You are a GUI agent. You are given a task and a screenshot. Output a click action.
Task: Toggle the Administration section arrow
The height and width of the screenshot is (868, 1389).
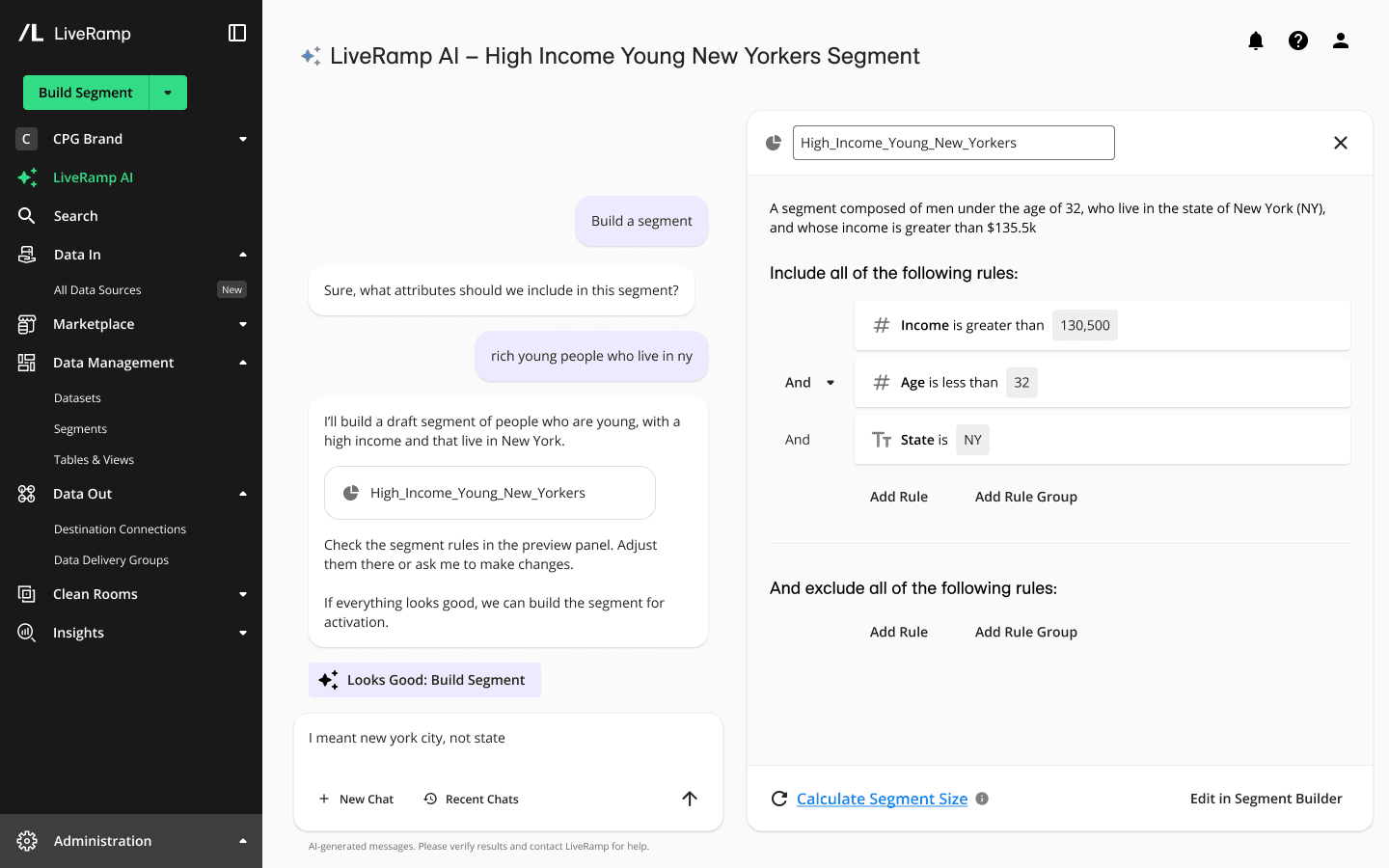click(x=243, y=841)
